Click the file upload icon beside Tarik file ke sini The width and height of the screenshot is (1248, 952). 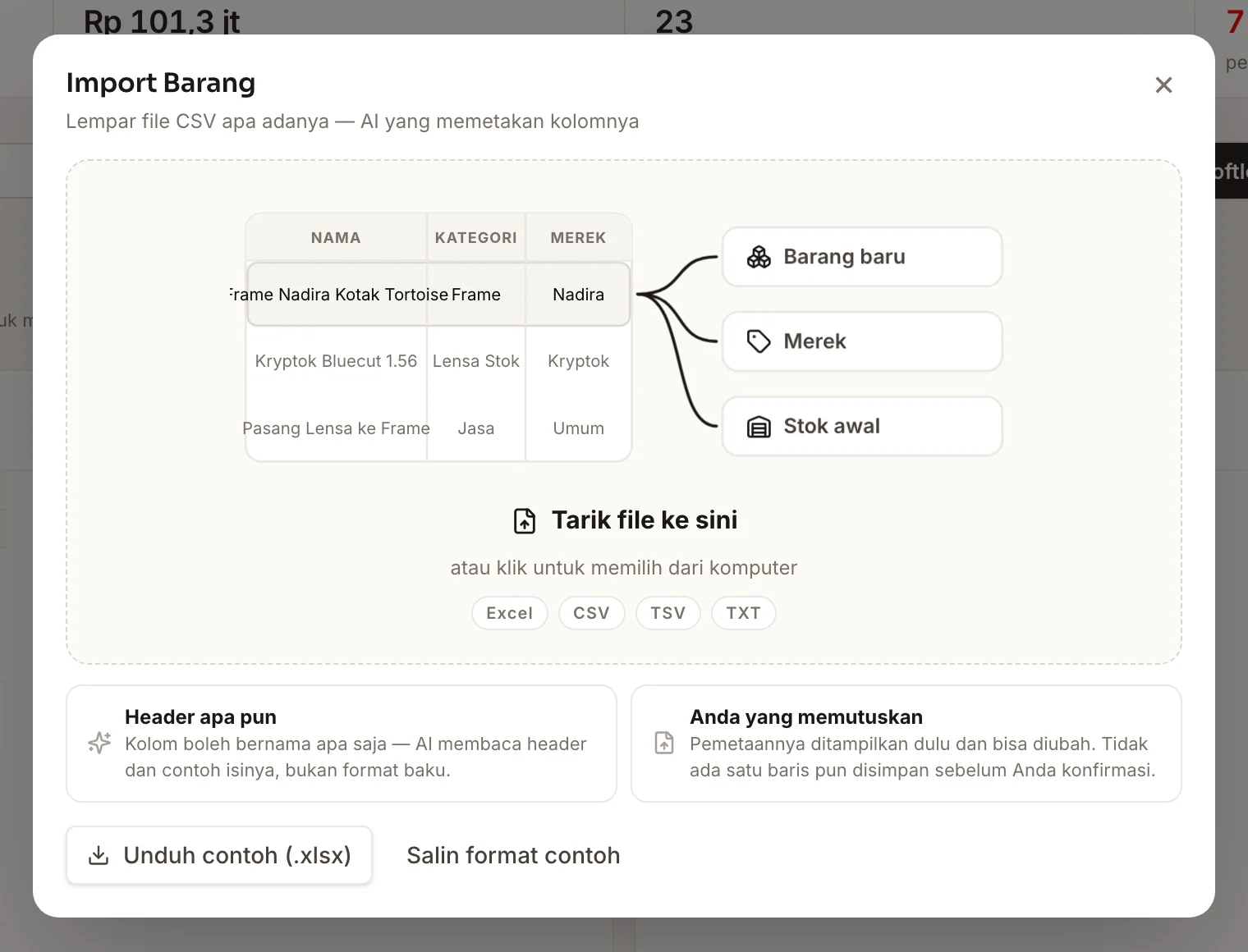(x=525, y=520)
